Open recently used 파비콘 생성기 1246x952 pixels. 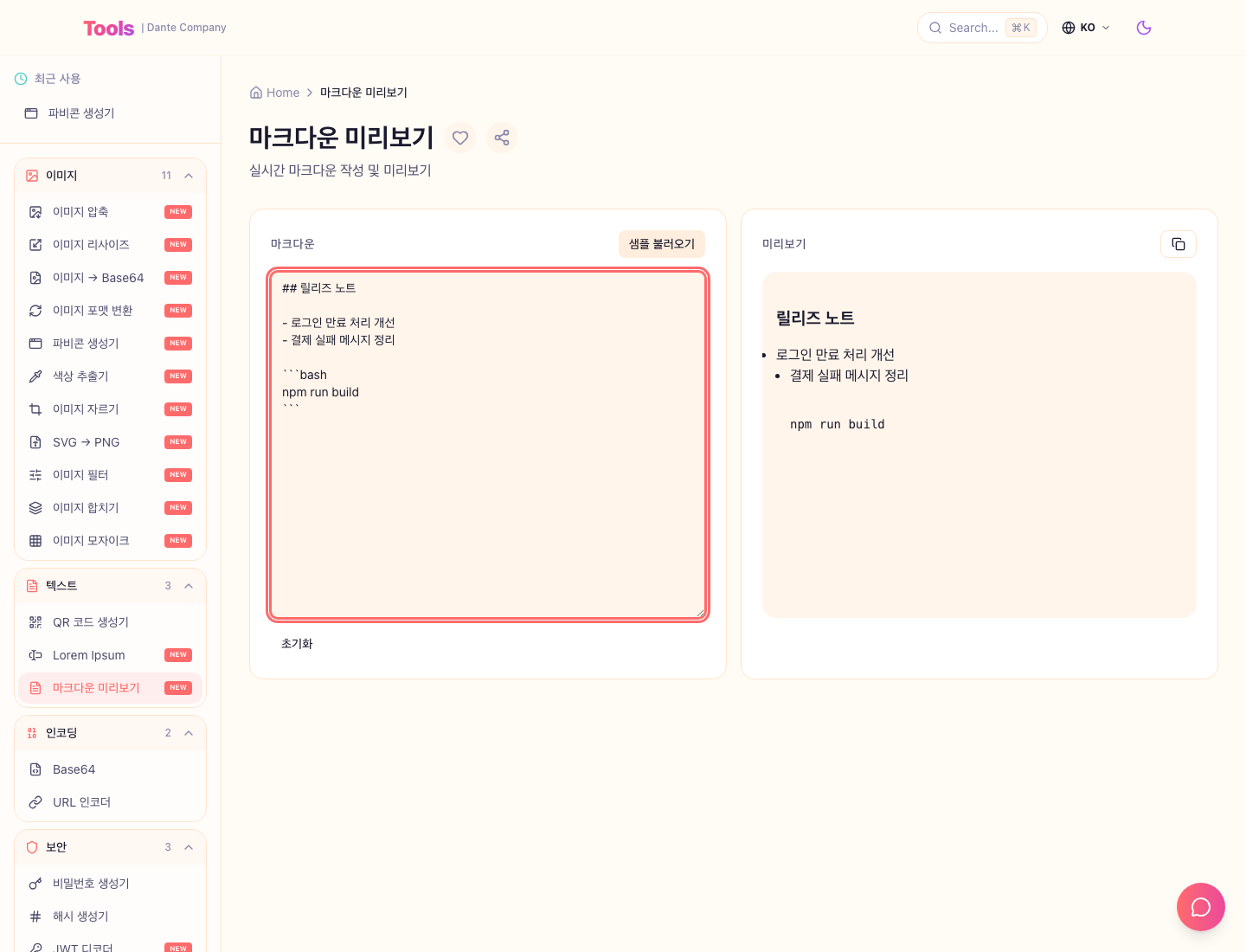(110, 113)
